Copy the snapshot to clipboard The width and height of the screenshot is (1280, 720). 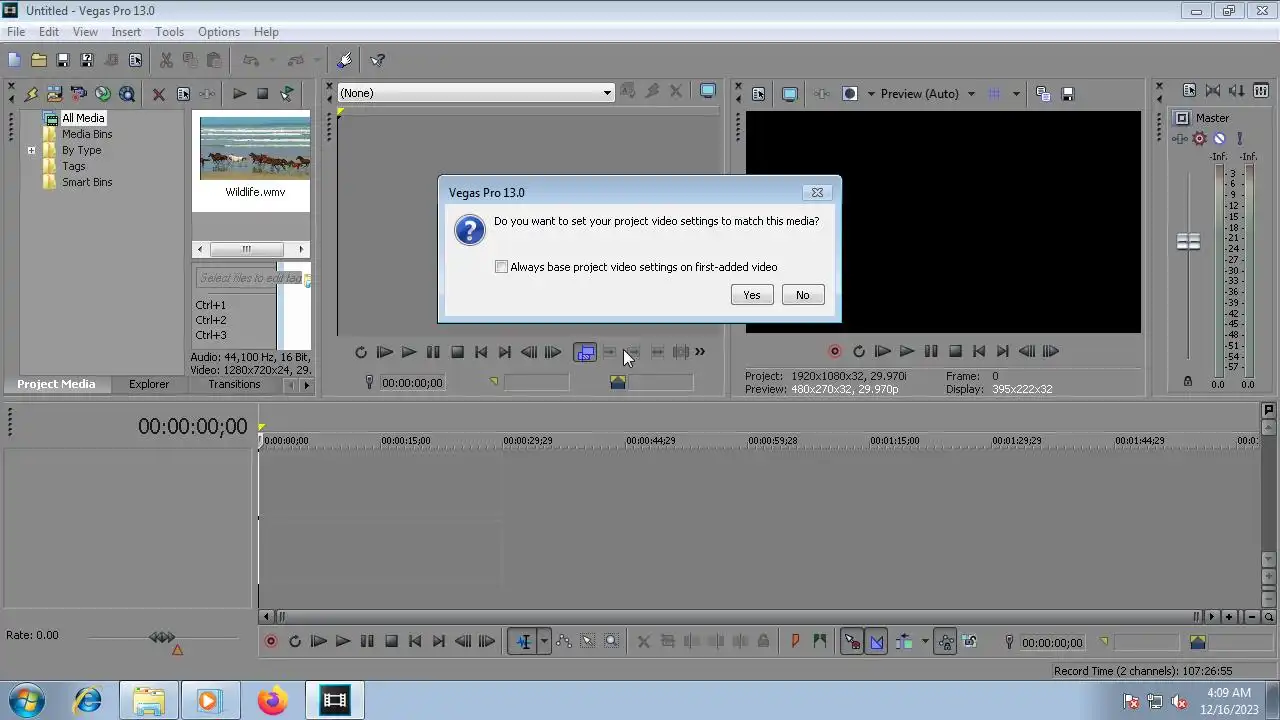coord(1043,94)
